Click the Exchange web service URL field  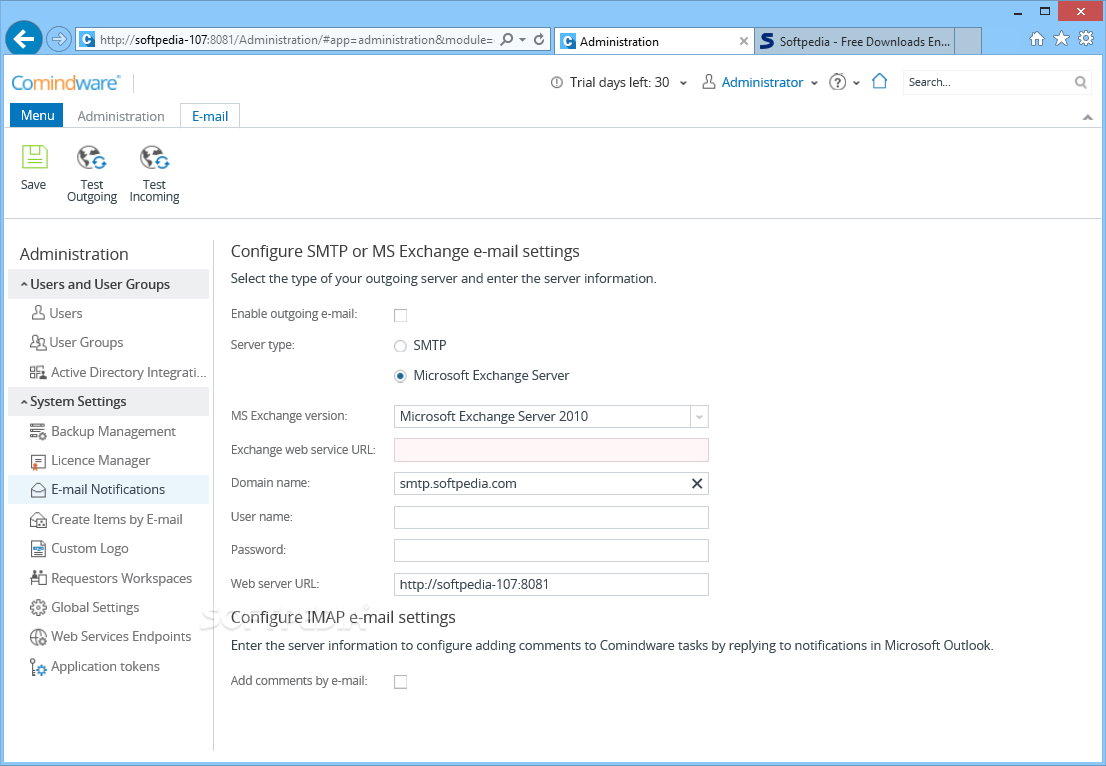[x=551, y=450]
